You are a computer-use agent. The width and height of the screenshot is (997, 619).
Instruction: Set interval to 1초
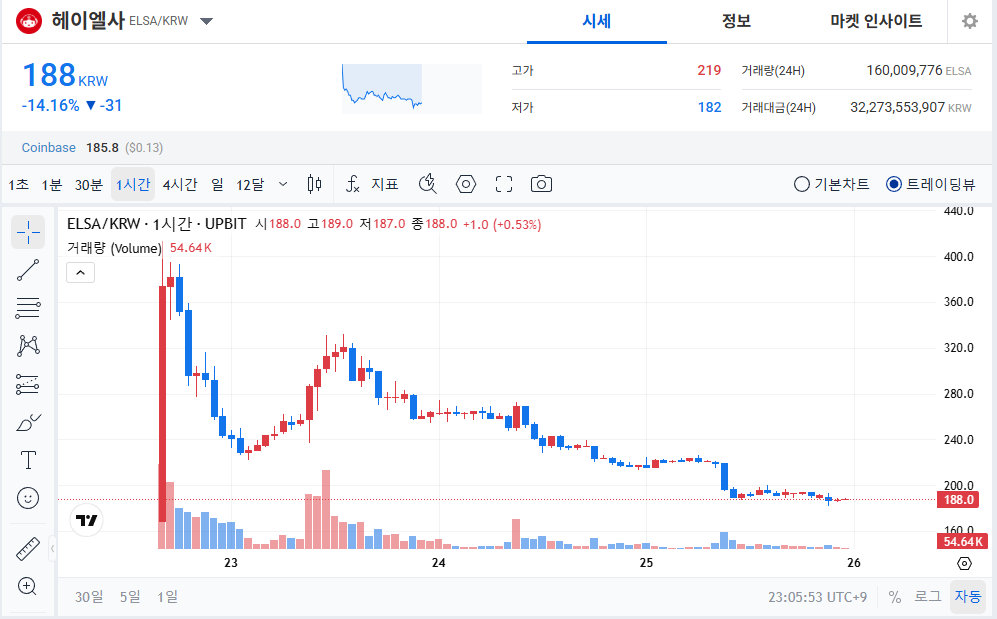(18, 184)
